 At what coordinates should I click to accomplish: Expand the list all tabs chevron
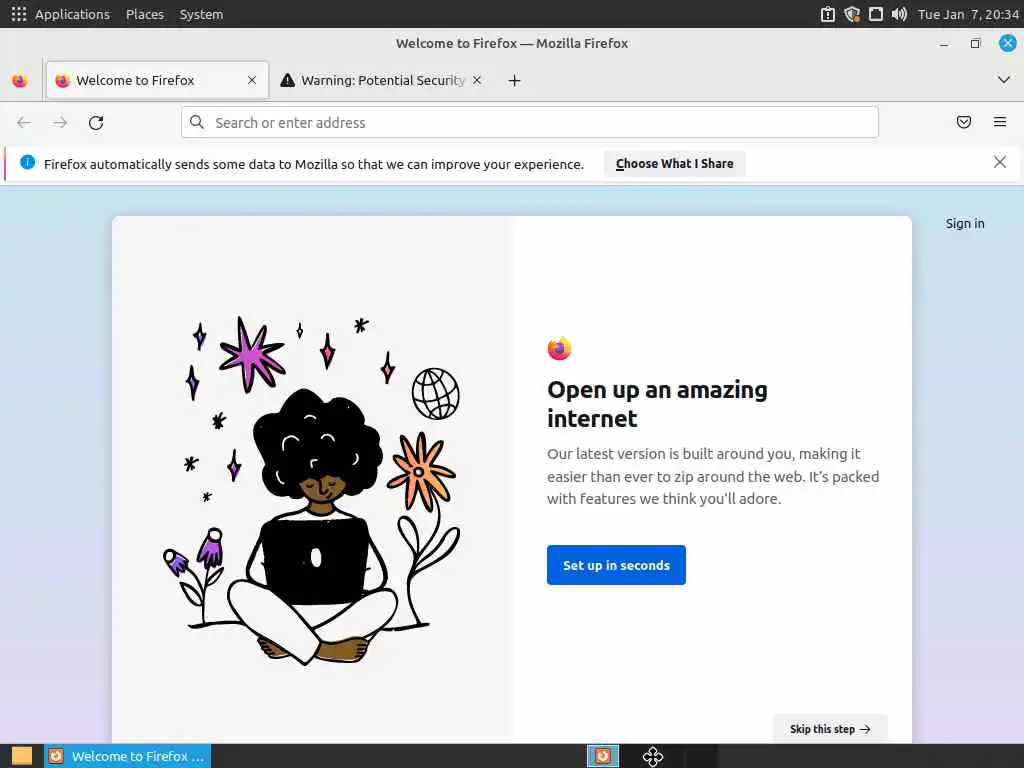(1004, 80)
